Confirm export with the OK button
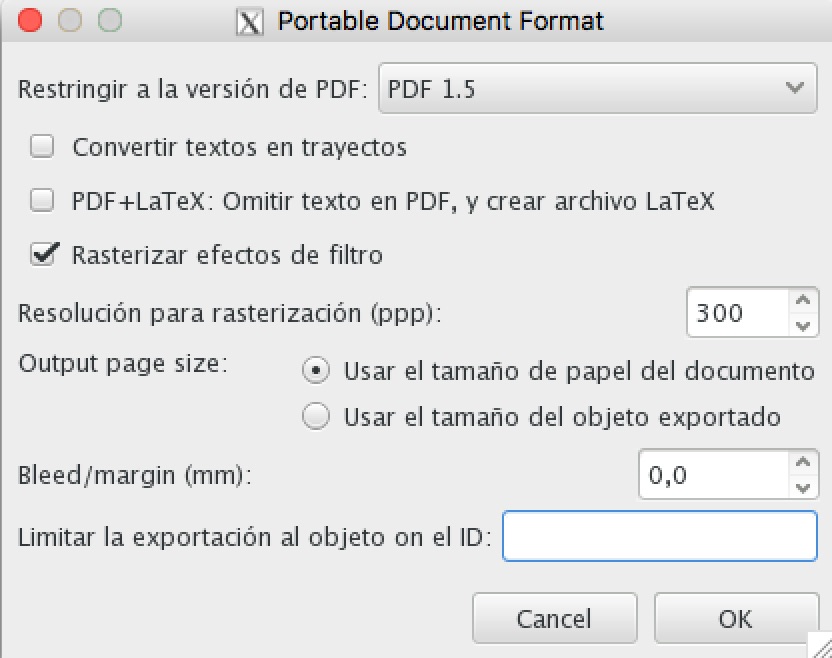The image size is (832, 658). (735, 619)
